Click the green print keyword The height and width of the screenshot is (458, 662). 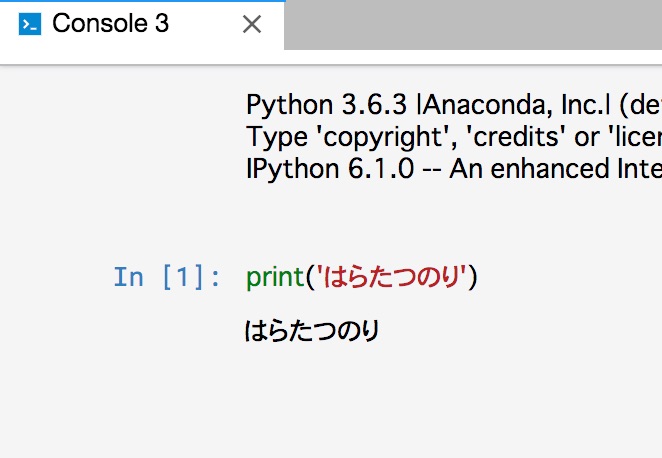pos(275,277)
